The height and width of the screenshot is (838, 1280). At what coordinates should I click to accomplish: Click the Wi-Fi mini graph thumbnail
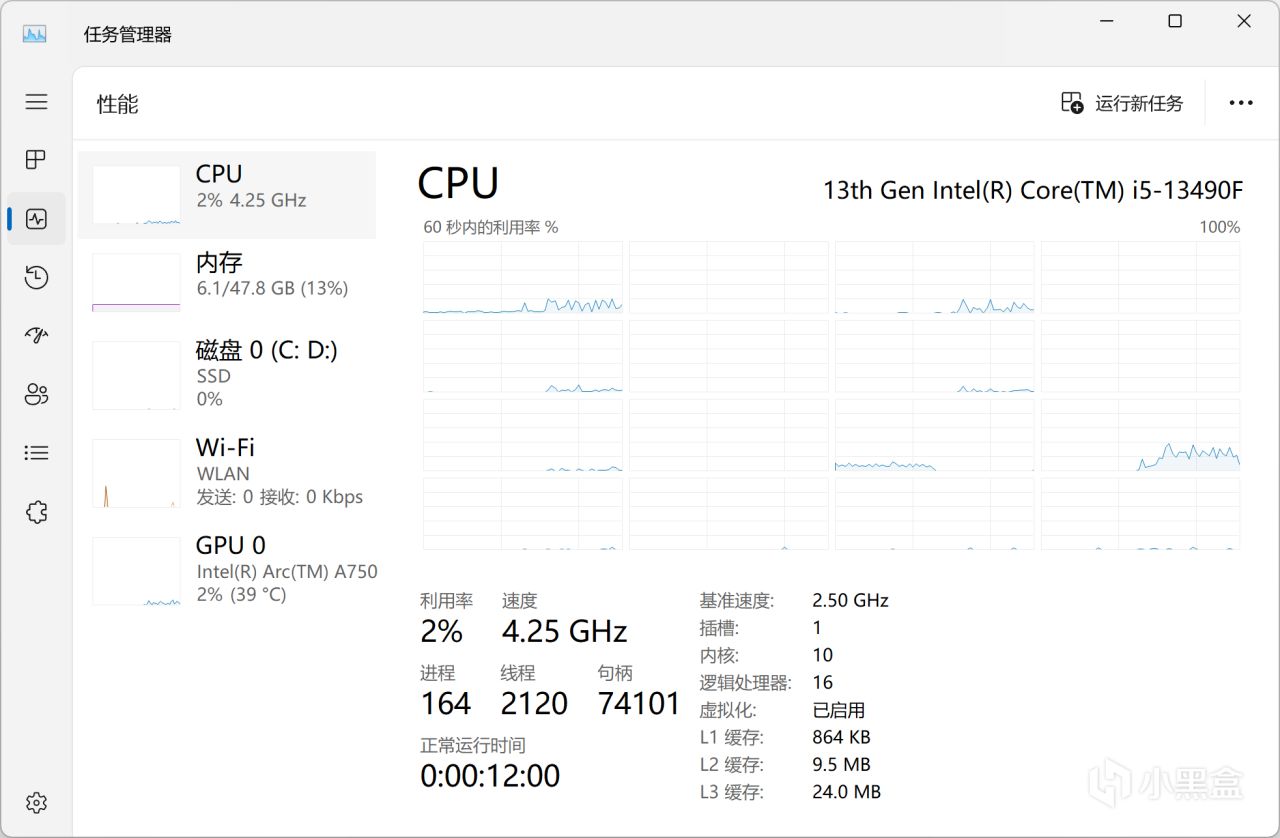137,473
